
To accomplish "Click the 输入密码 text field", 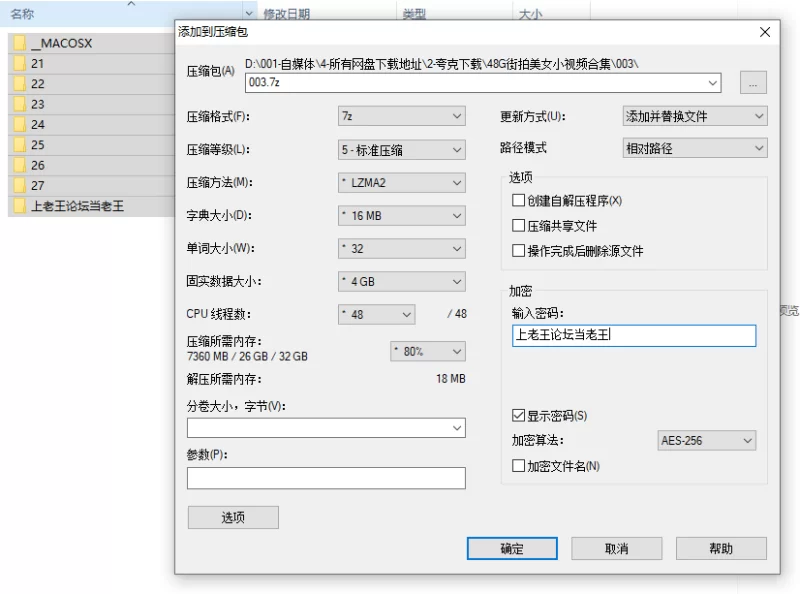I will pos(634,336).
